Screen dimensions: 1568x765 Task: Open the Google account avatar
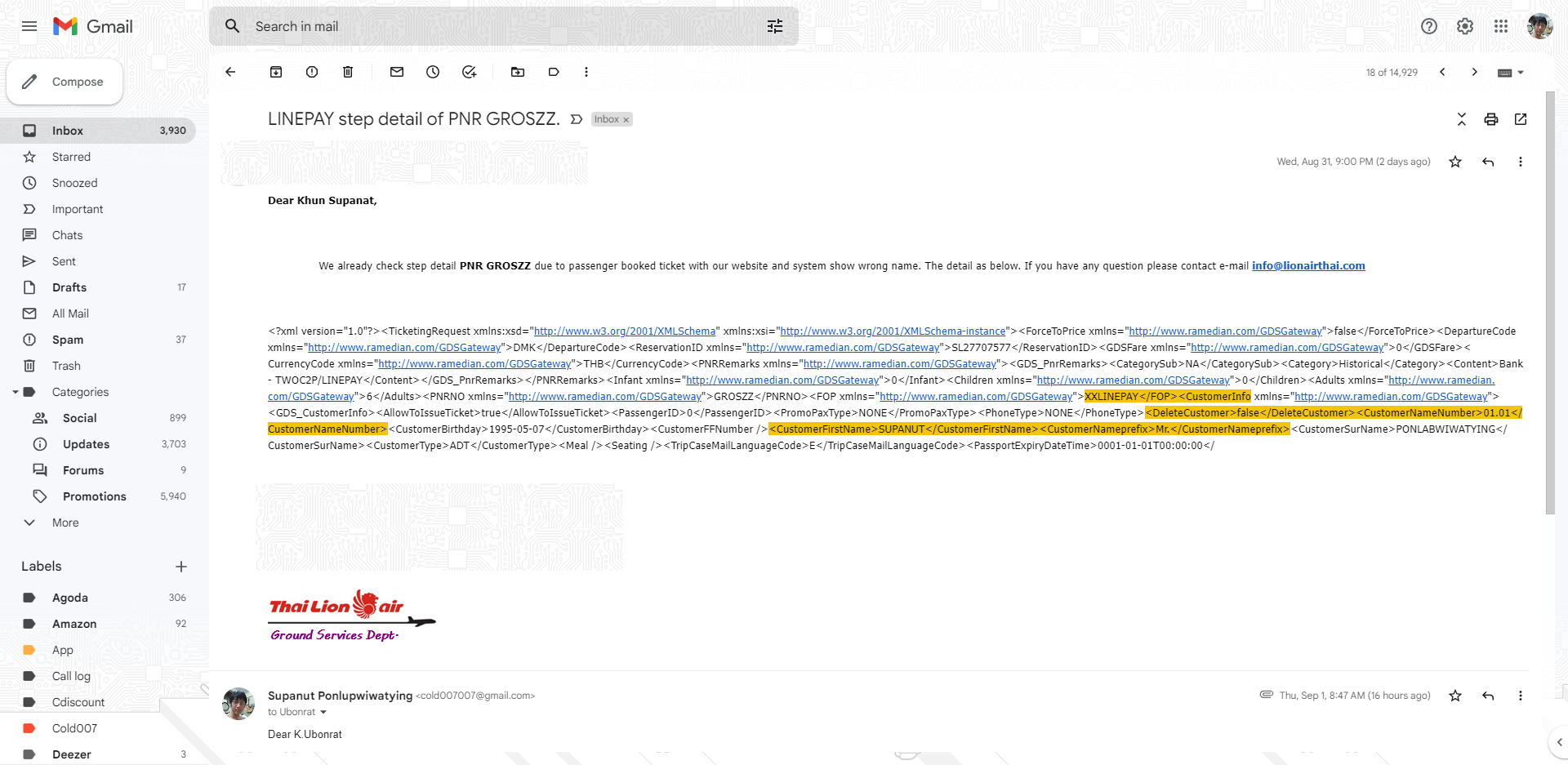[x=1540, y=26]
